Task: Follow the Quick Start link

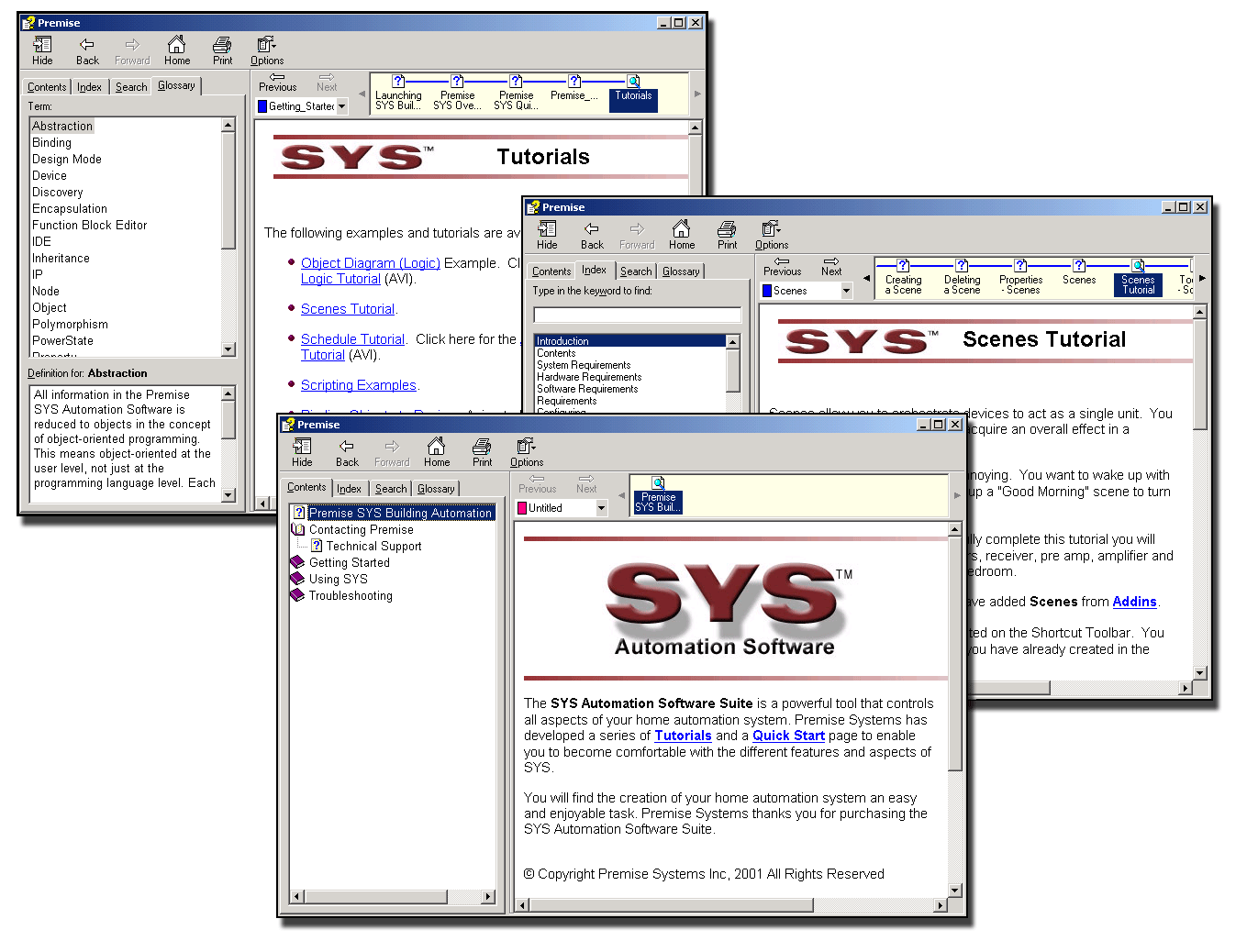Action: 788,736
